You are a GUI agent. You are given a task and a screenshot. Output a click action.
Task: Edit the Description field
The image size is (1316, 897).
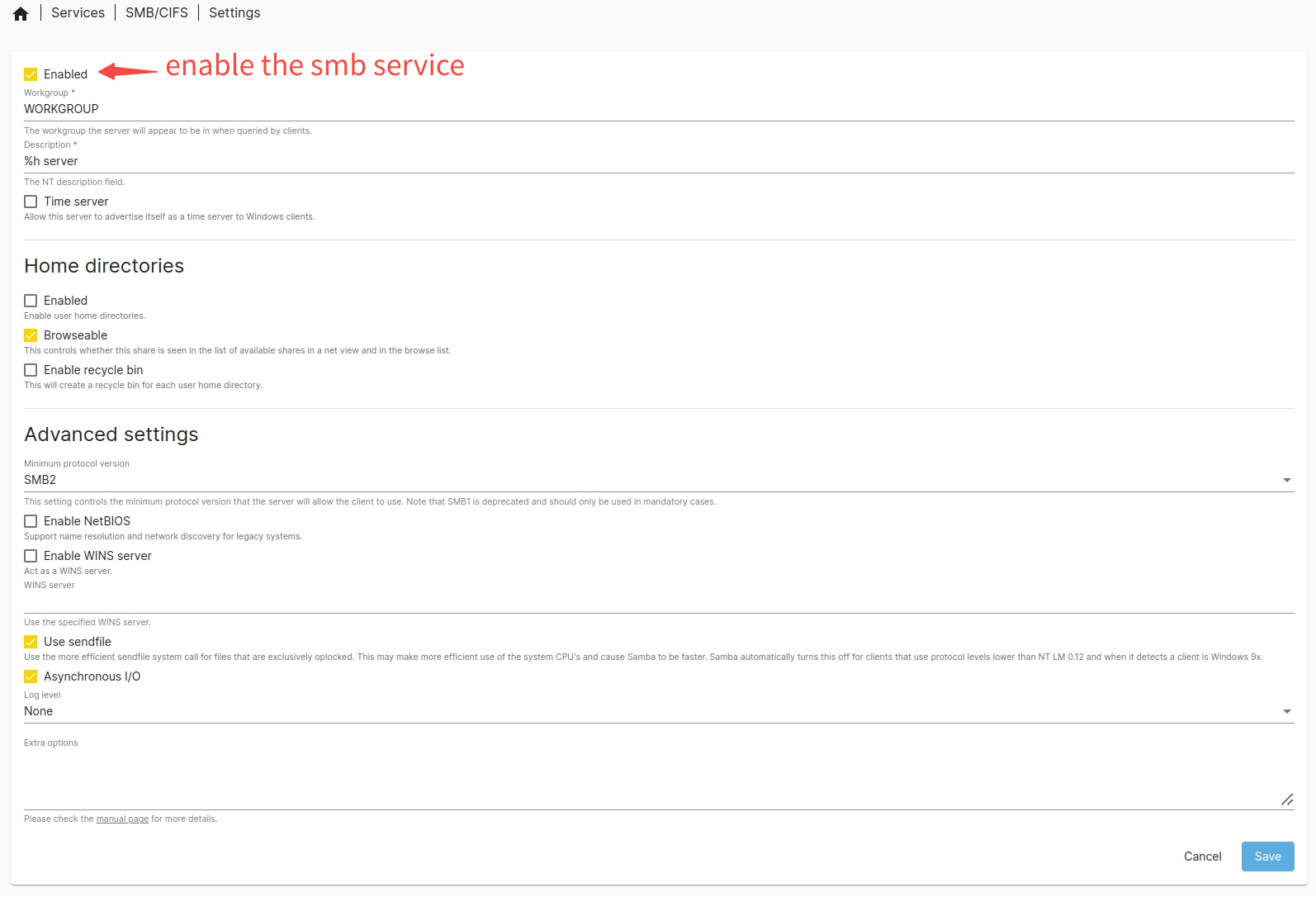pyautogui.click(x=657, y=161)
